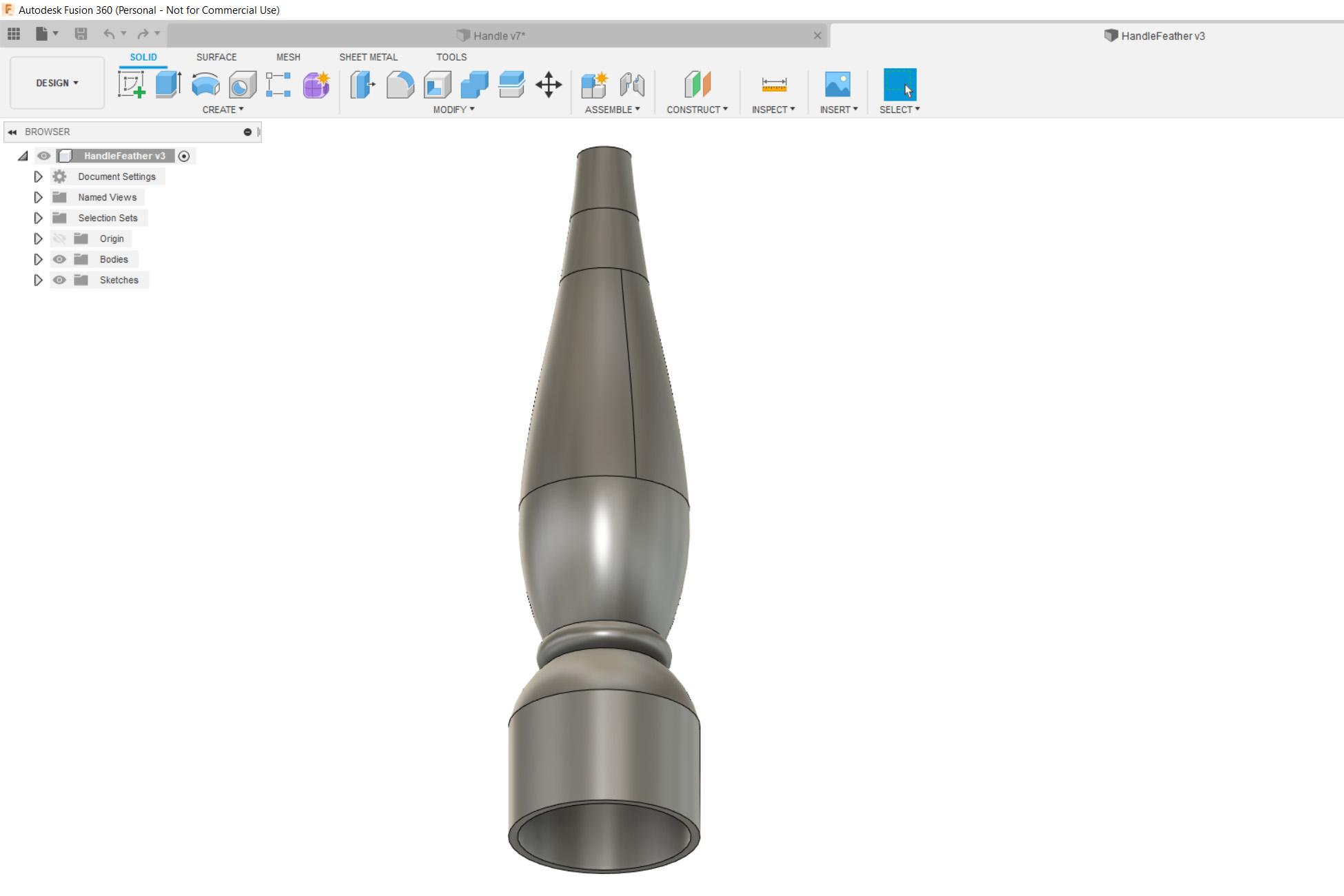Open the DESIGN workspace dropdown
This screenshot has height=896, width=1344.
pos(57,83)
